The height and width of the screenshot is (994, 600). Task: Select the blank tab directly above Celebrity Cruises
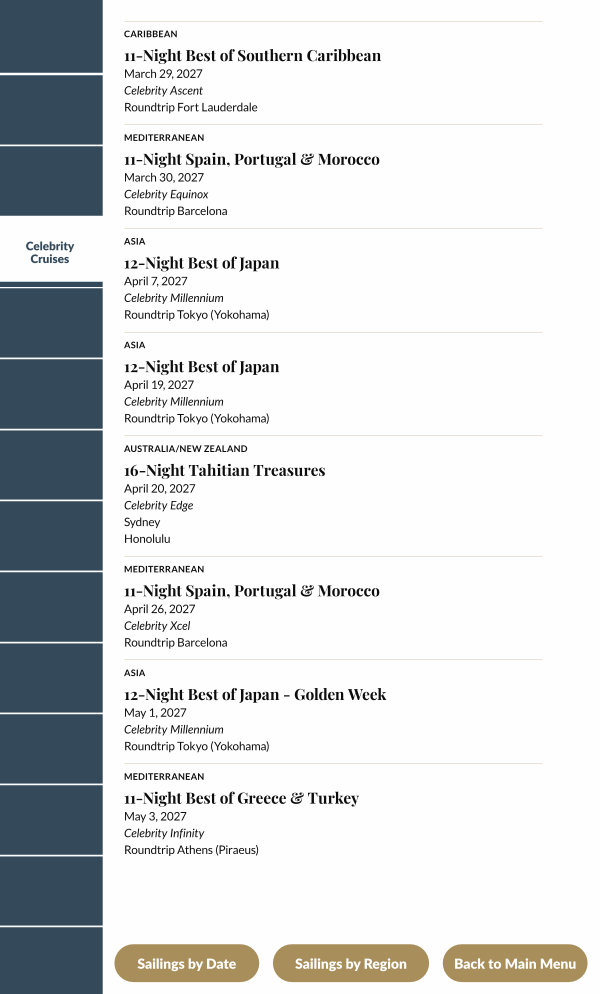click(x=50, y=180)
